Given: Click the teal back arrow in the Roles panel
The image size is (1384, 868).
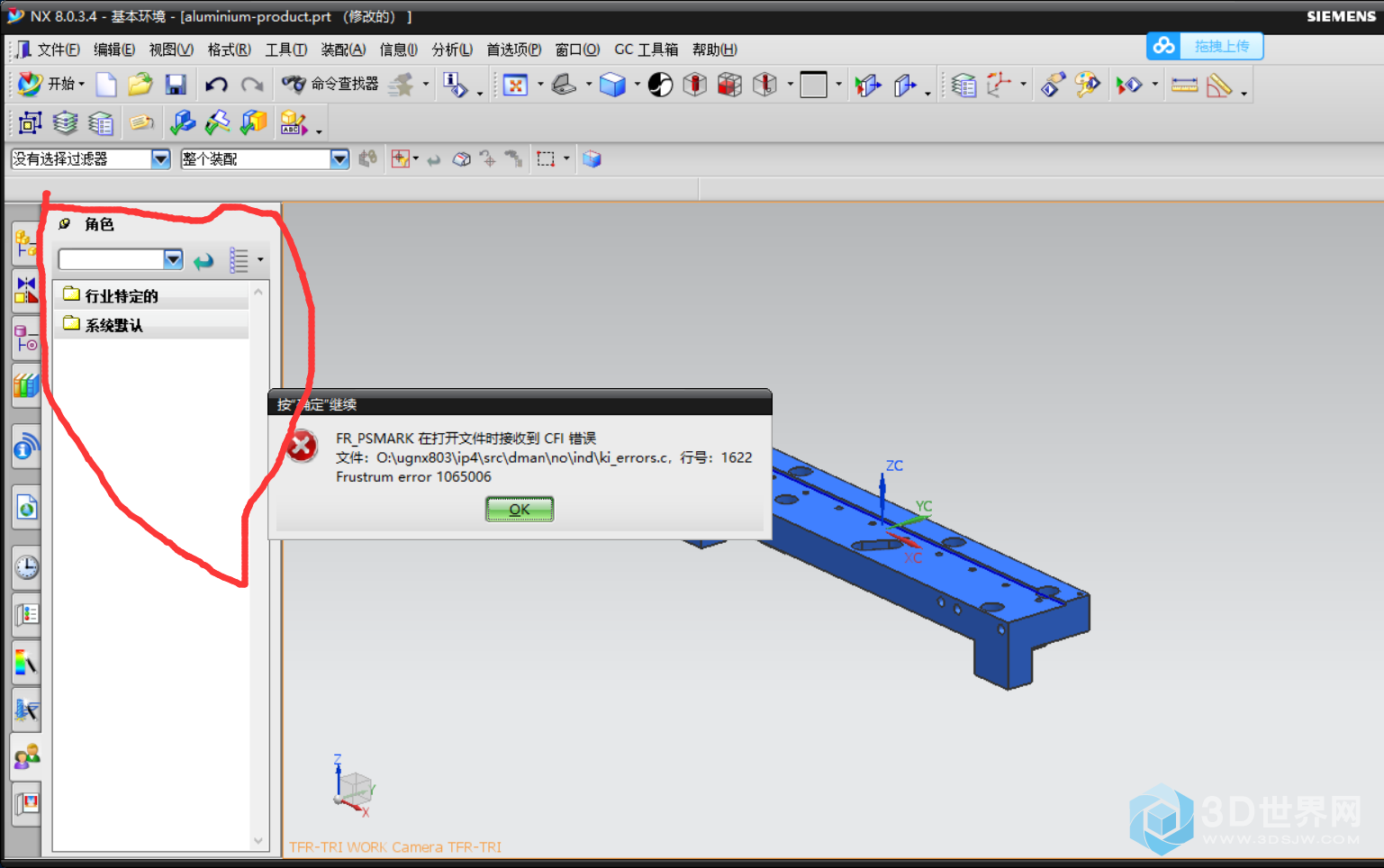Looking at the screenshot, I should coord(204,261).
